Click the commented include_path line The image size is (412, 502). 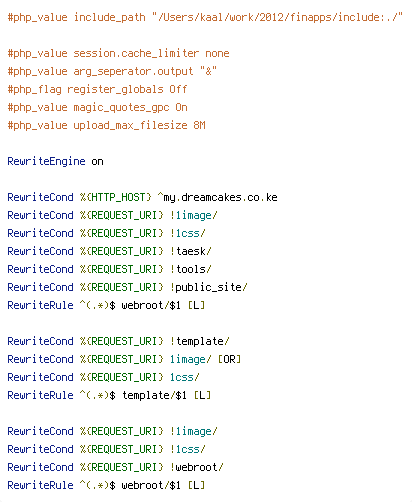[205, 17]
